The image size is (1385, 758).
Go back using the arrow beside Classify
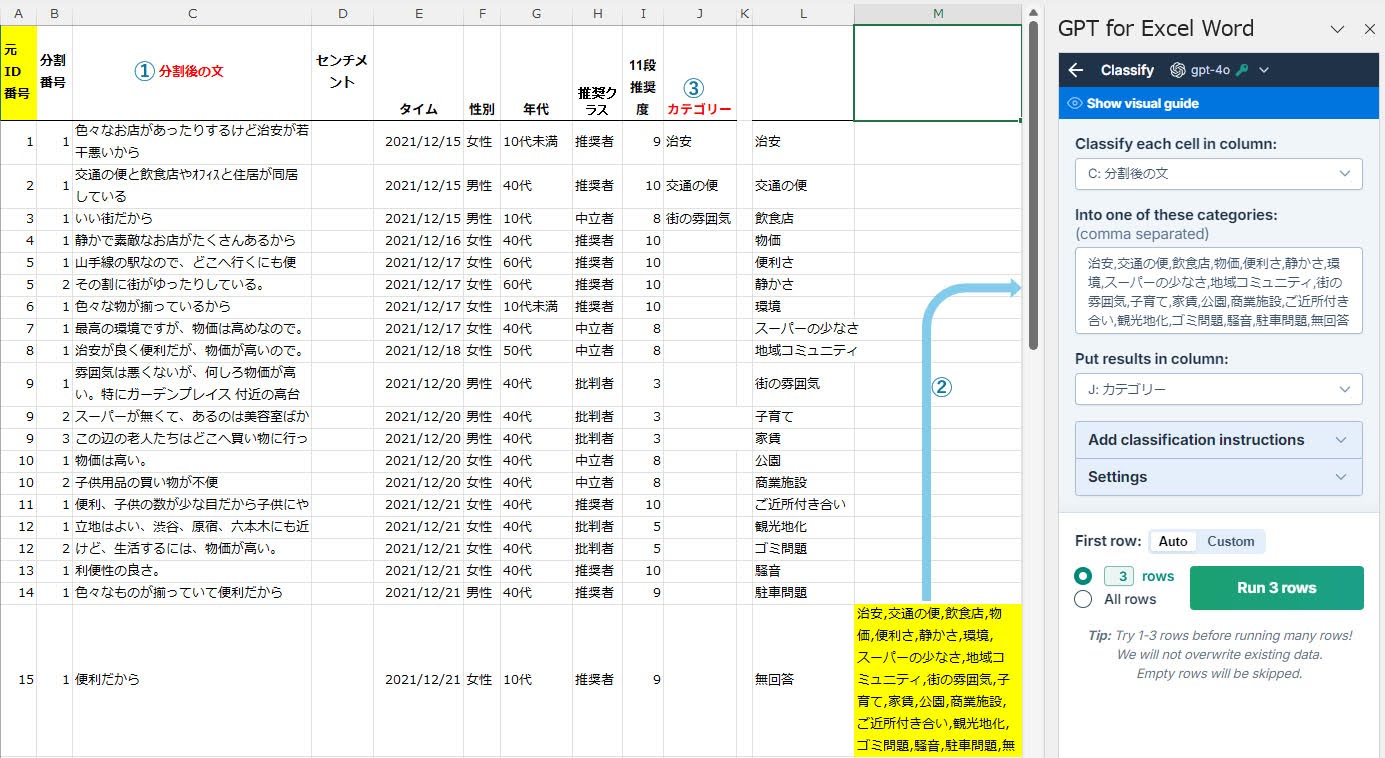click(1076, 70)
